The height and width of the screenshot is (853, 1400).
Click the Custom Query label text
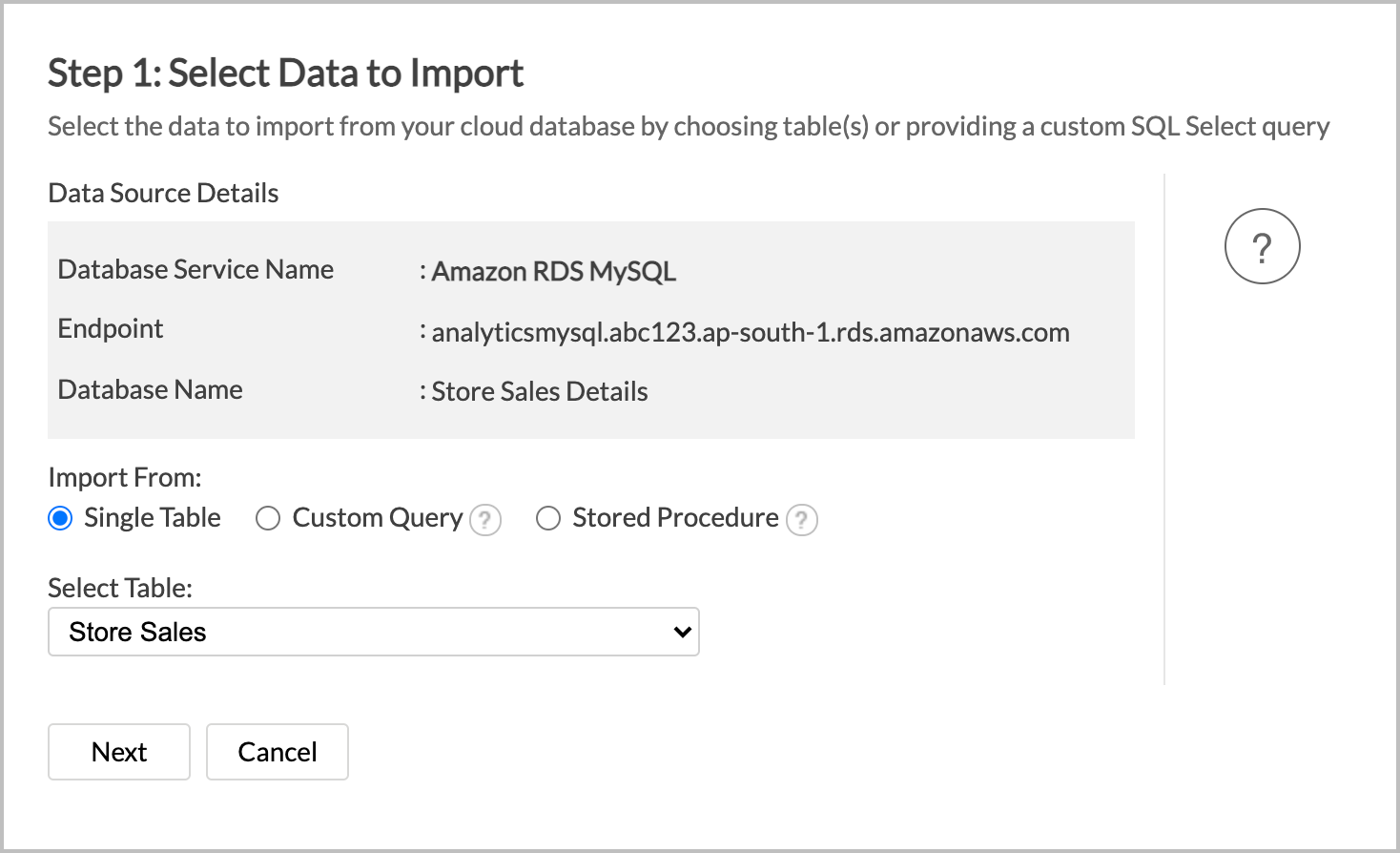tap(377, 518)
